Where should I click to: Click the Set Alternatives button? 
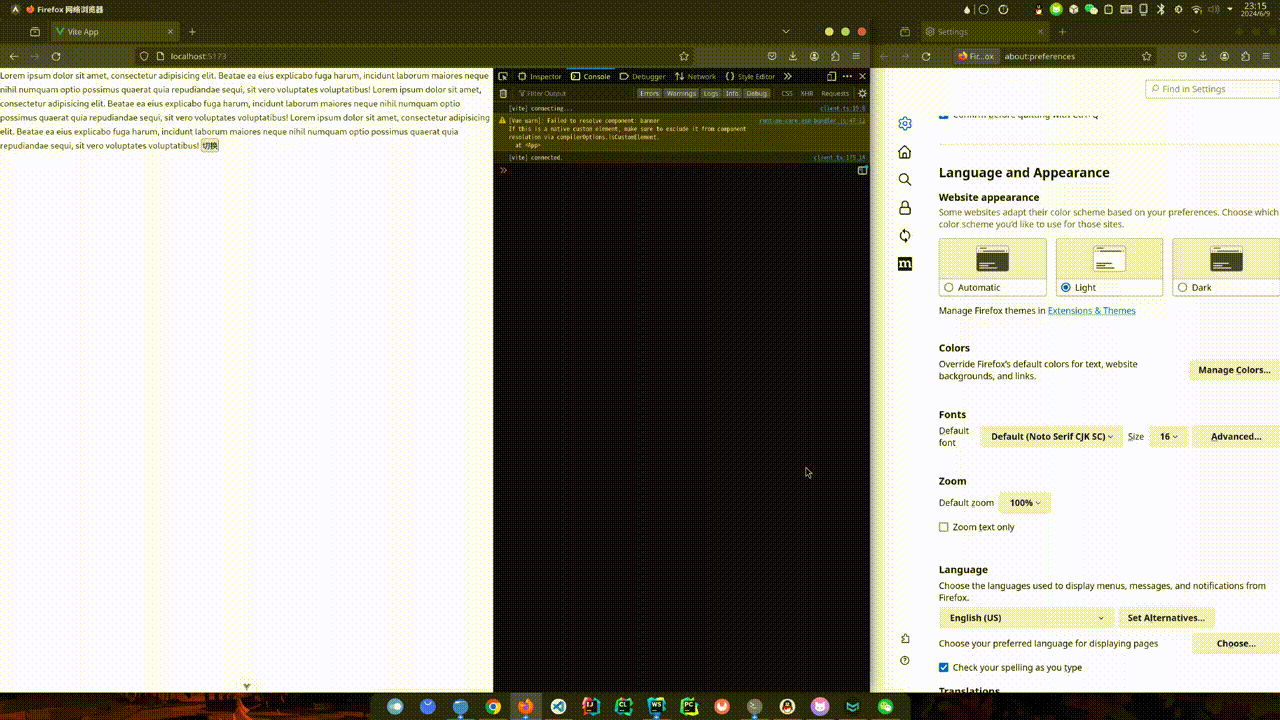coord(1166,618)
